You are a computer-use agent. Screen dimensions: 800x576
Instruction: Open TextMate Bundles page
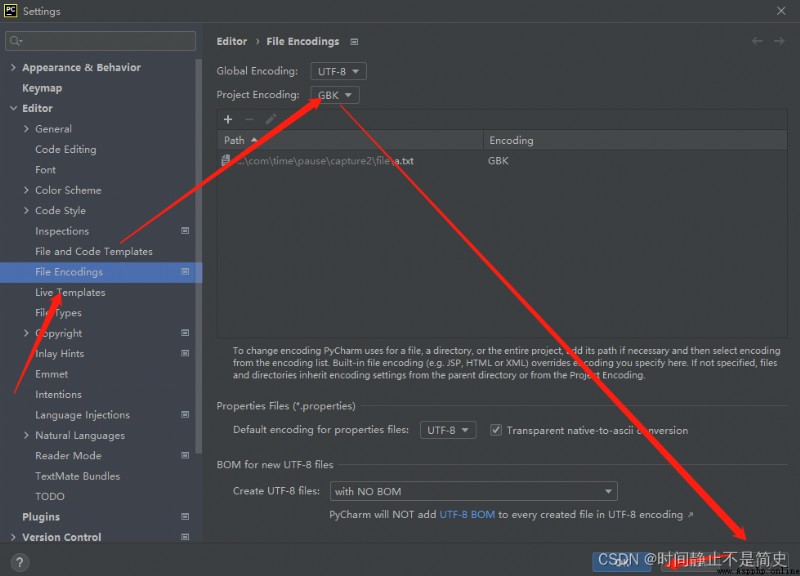(78, 476)
